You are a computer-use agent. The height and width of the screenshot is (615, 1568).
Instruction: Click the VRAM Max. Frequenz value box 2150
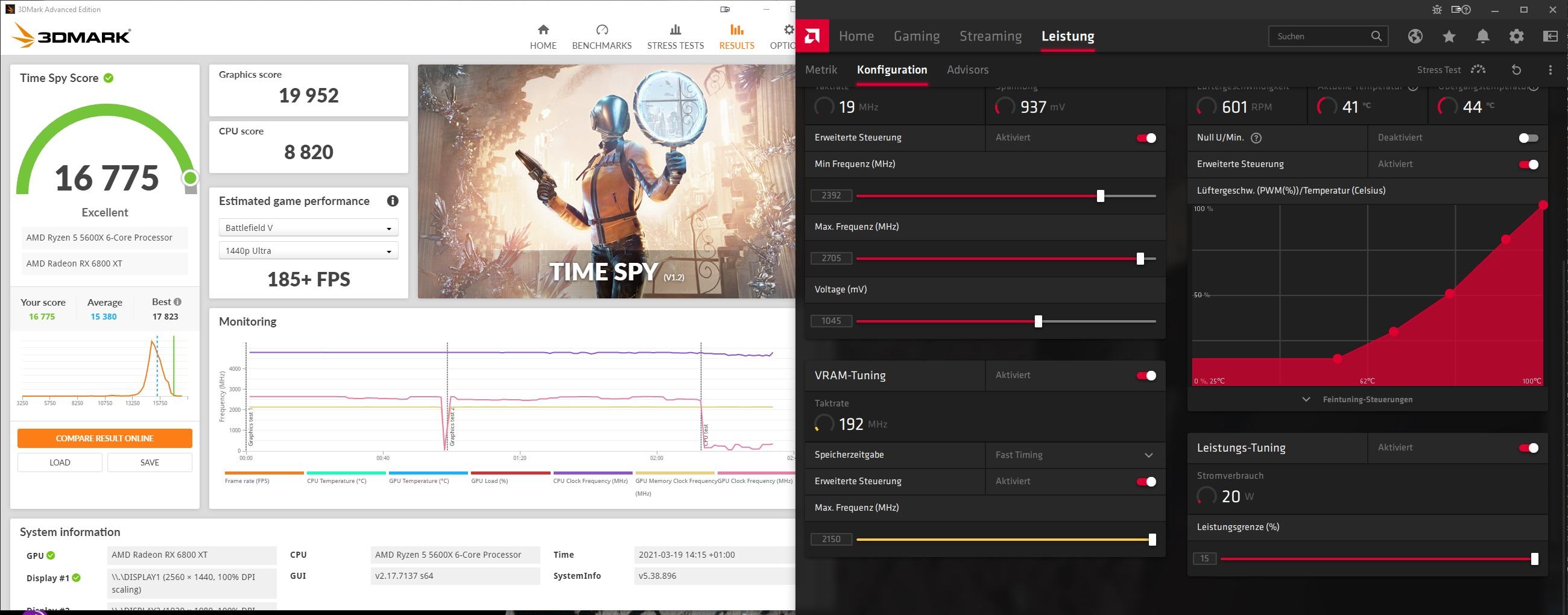832,539
